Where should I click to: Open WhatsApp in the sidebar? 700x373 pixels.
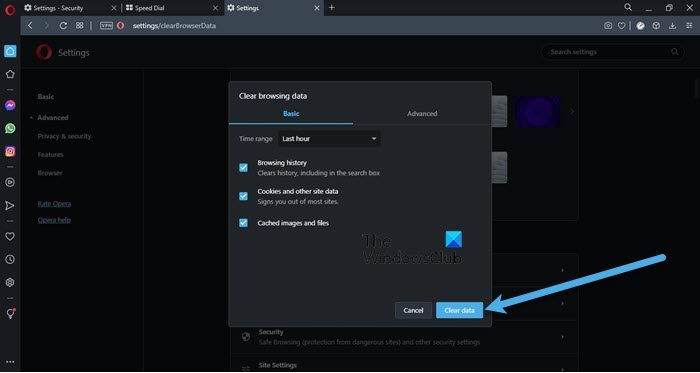pyautogui.click(x=10, y=128)
